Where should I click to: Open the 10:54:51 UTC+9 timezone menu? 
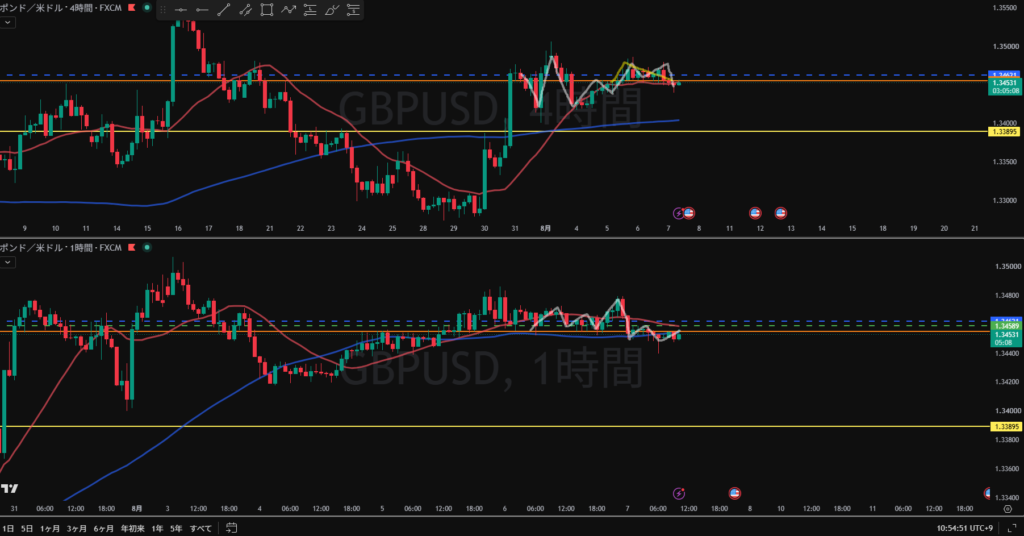(965, 528)
